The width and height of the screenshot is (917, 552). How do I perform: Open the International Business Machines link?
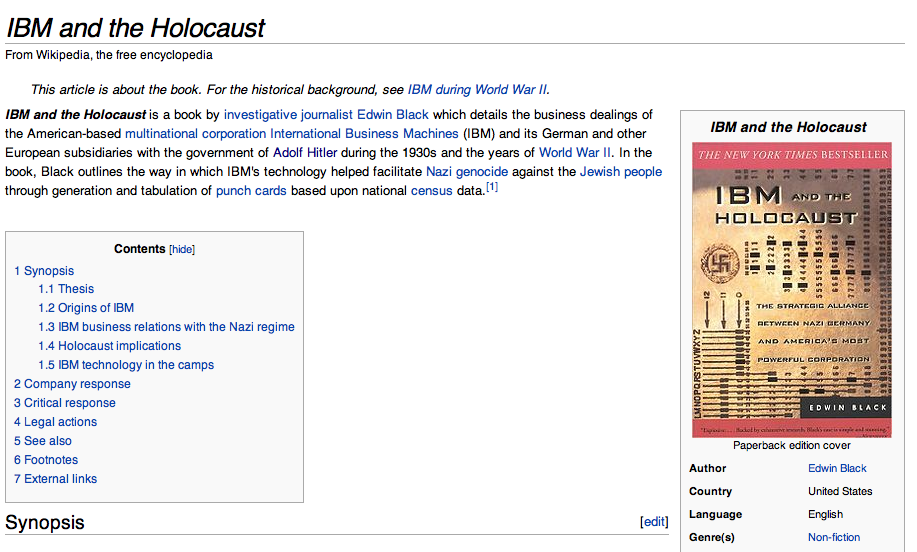364,134
